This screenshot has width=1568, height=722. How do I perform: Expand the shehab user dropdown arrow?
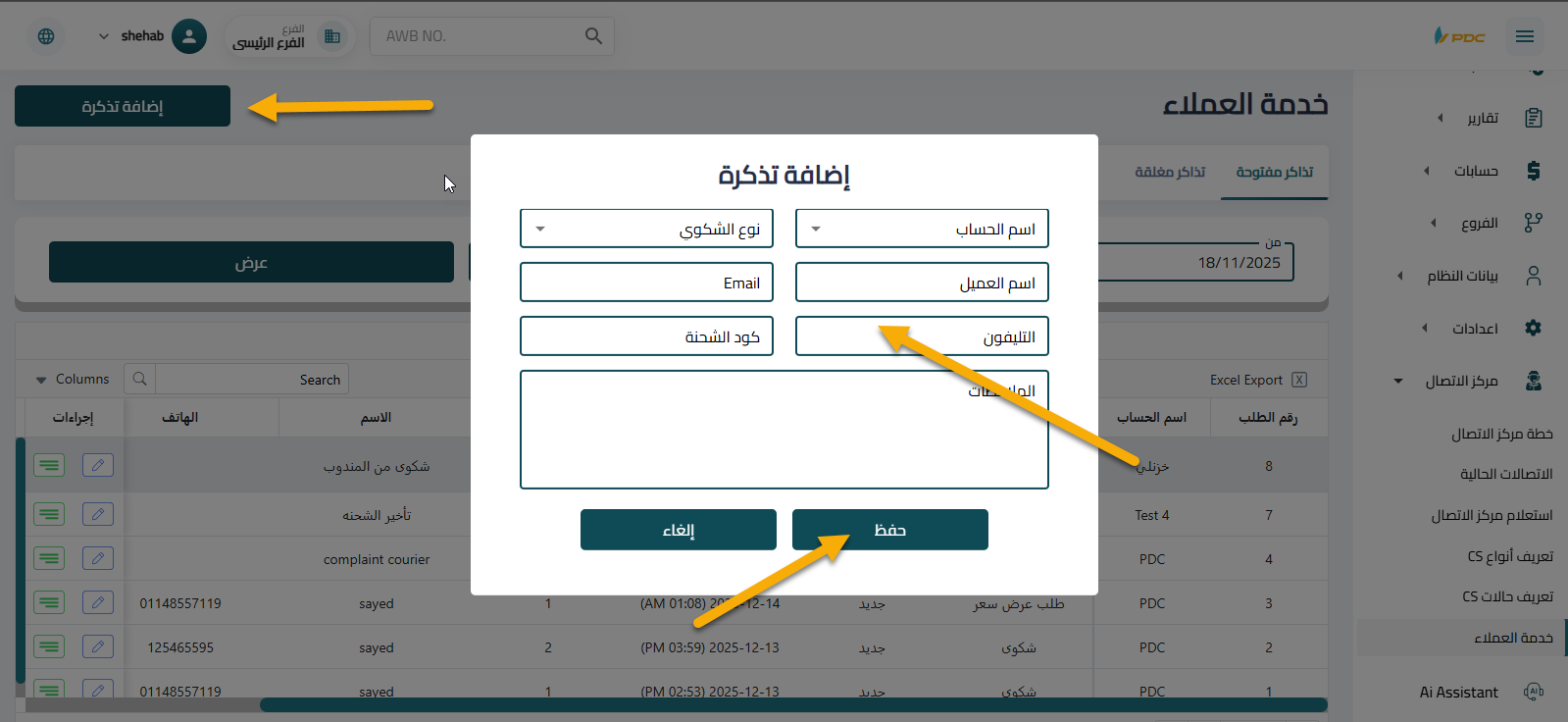pos(104,36)
